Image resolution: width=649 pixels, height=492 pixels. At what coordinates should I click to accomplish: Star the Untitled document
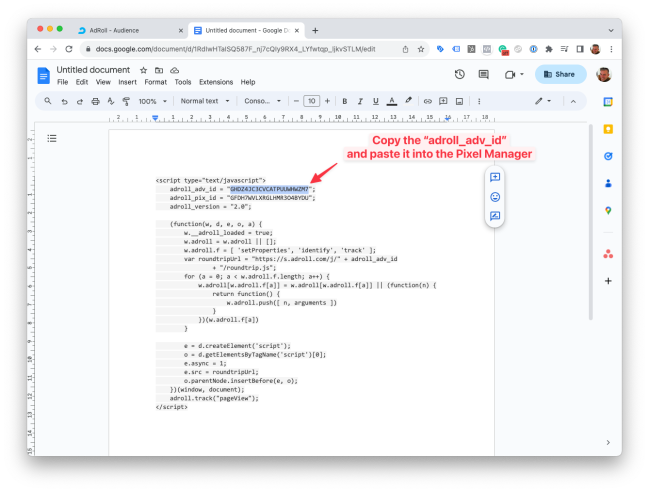coord(144,70)
